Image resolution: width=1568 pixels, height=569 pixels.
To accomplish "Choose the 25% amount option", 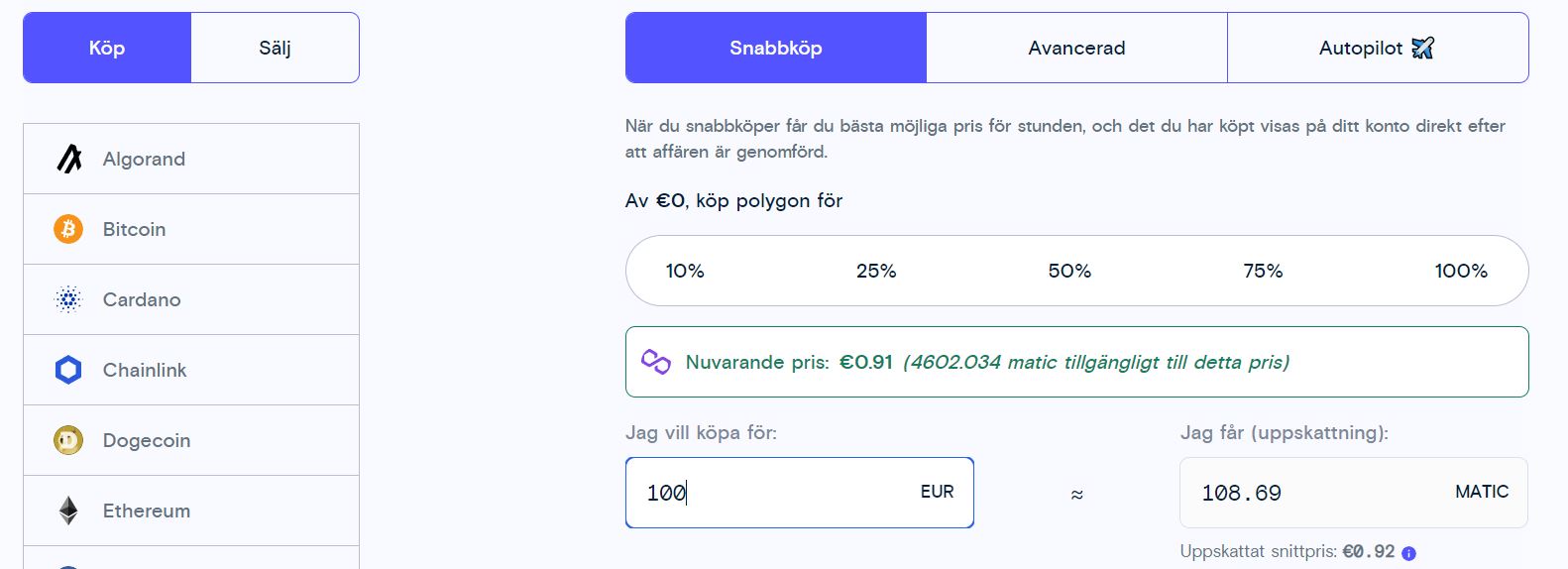I will (x=876, y=271).
